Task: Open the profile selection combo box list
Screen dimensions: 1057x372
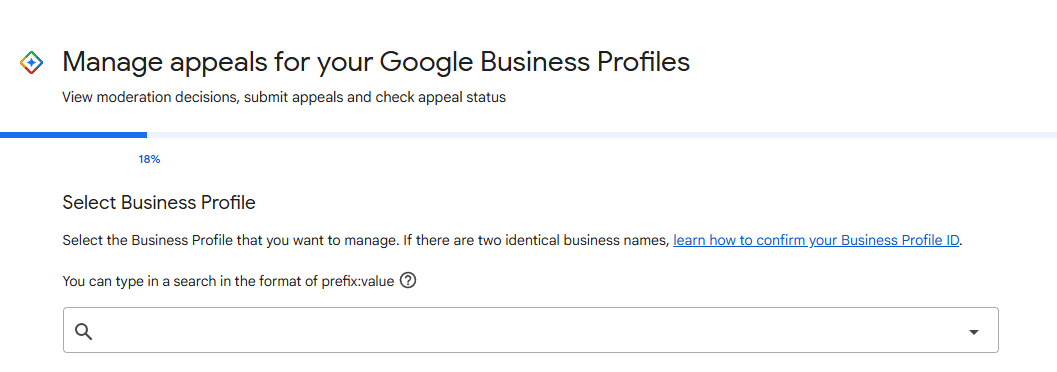Action: tap(973, 332)
